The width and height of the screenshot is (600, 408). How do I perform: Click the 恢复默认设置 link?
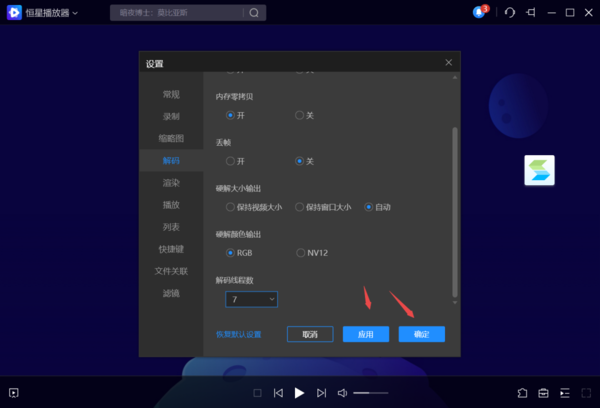[238, 334]
